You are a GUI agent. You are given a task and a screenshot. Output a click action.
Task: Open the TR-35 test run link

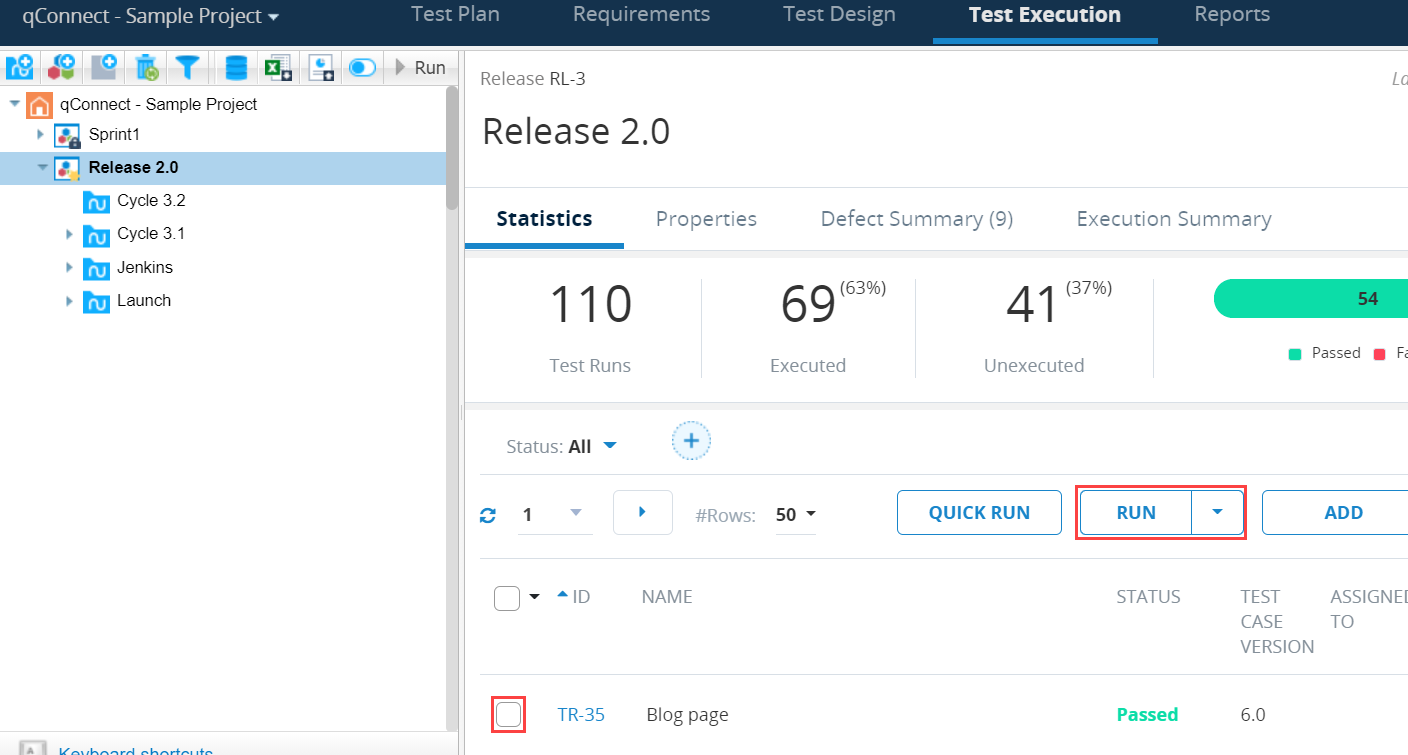[580, 714]
